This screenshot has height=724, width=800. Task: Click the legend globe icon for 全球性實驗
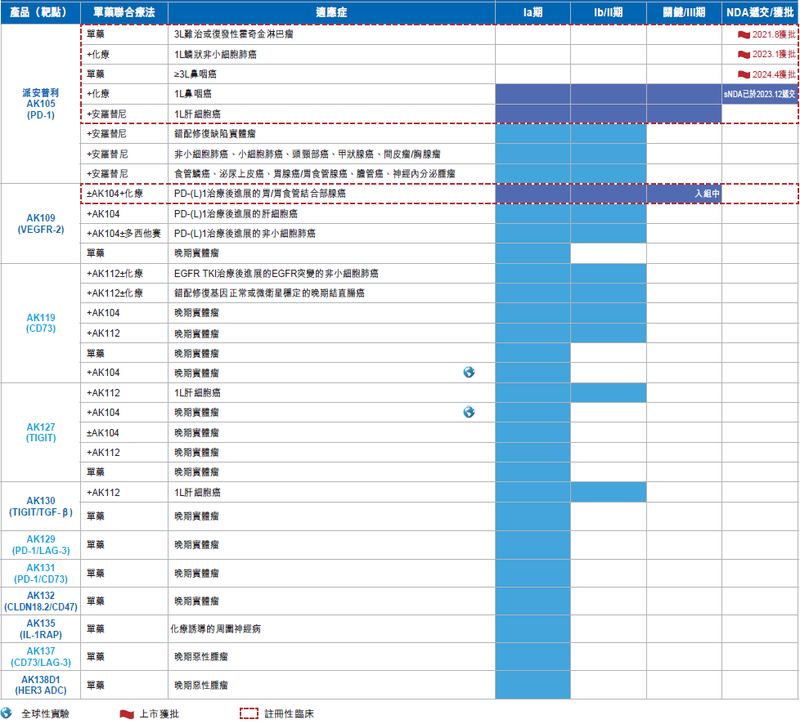9,714
